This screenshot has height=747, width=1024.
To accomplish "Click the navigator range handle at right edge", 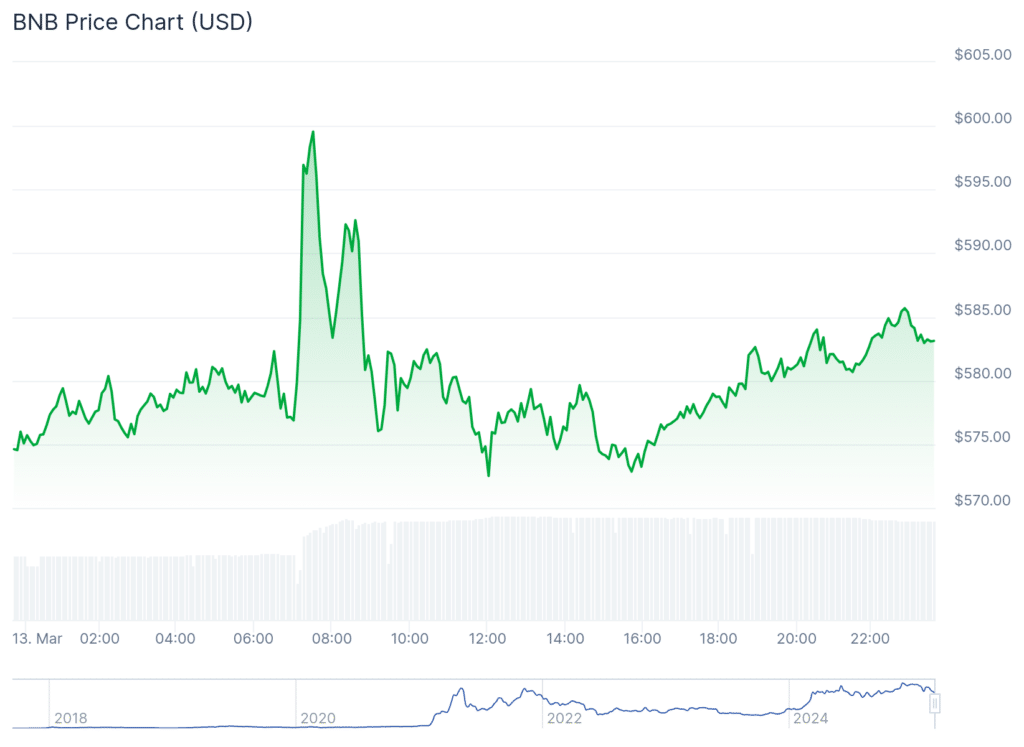I will (935, 704).
